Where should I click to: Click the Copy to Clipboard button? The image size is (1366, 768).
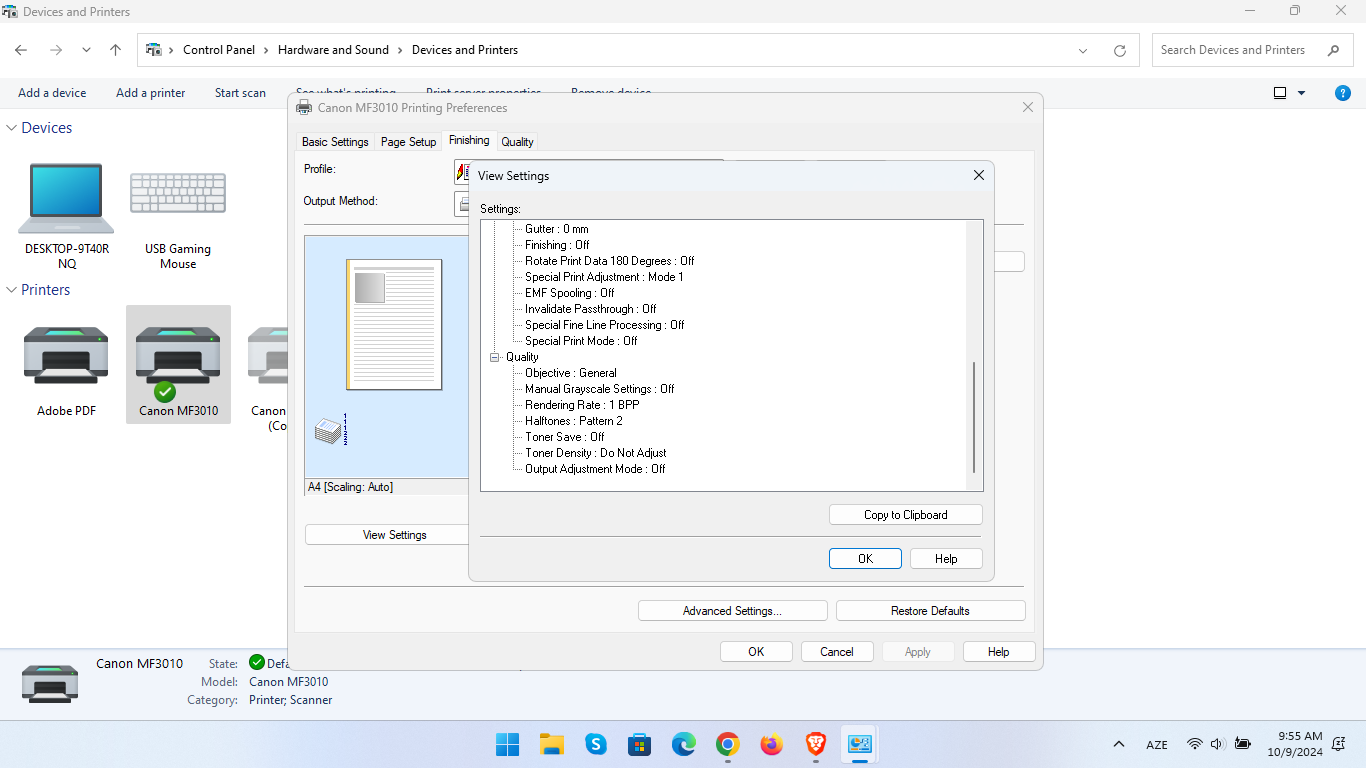[x=906, y=515]
